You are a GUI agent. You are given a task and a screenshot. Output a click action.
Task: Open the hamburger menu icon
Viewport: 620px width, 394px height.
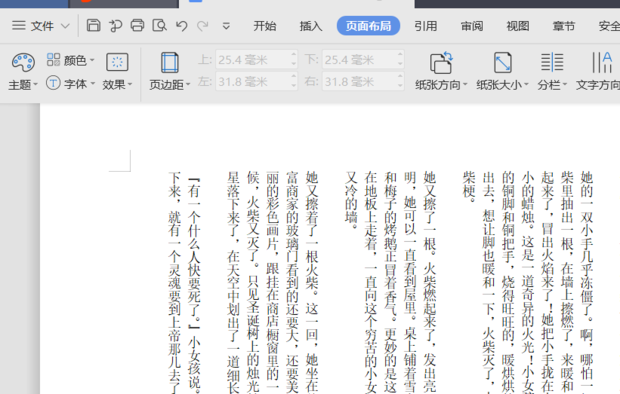click(19, 26)
